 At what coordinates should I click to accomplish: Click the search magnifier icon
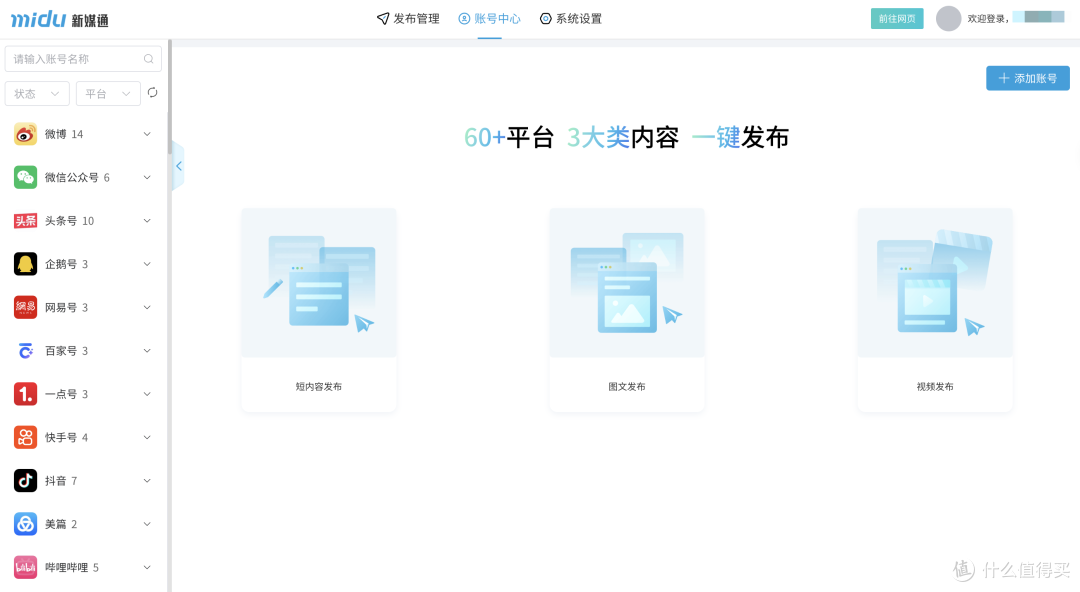(148, 59)
